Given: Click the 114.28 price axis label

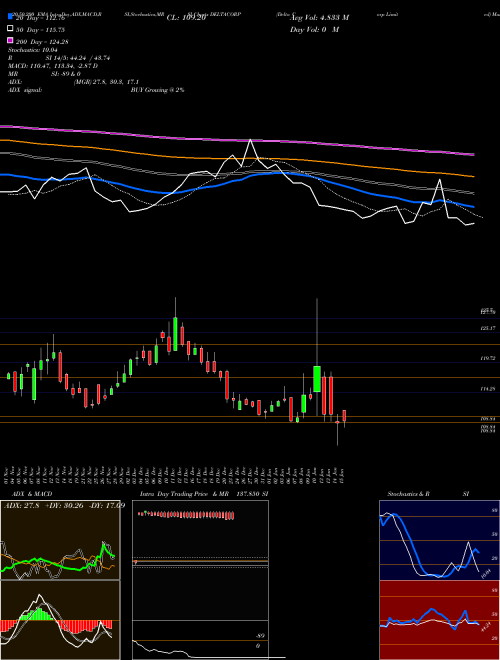Looking at the screenshot, I should tap(488, 389).
